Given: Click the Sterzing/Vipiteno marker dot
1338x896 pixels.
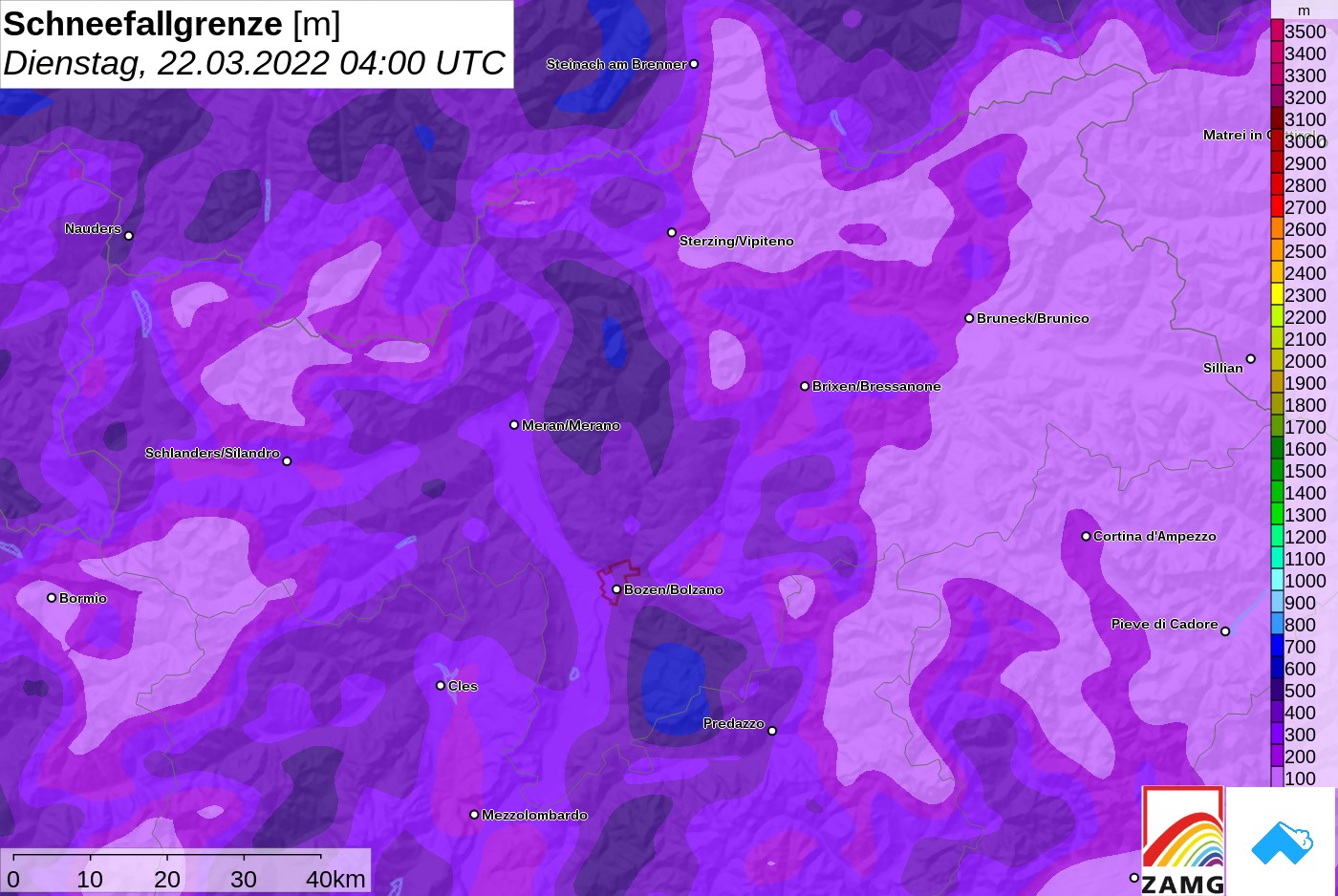Looking at the screenshot, I should pyautogui.click(x=672, y=232).
